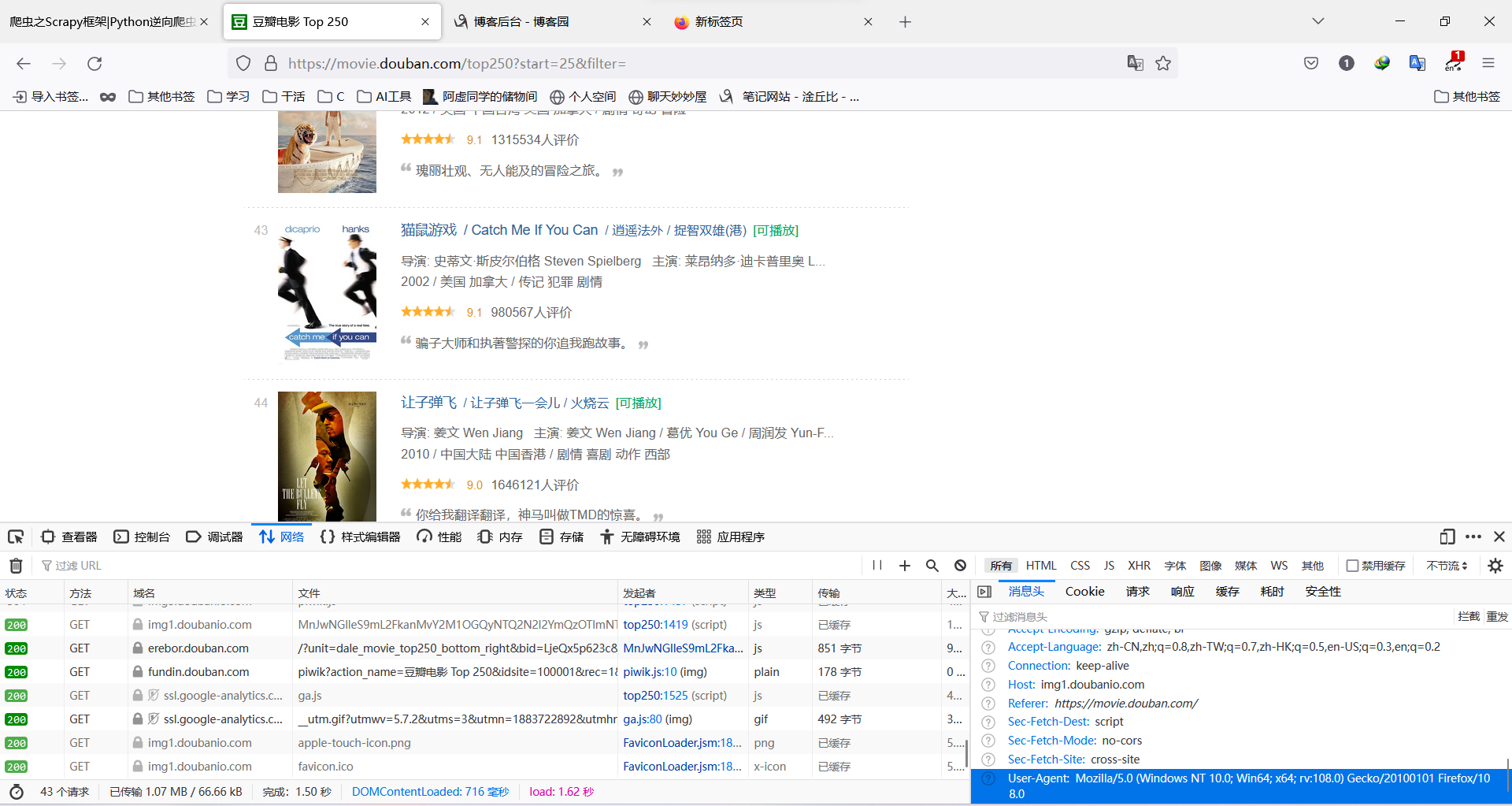Open the 样式编辑器 panel
Screen dimensions: 1512x806
pyautogui.click(x=361, y=537)
